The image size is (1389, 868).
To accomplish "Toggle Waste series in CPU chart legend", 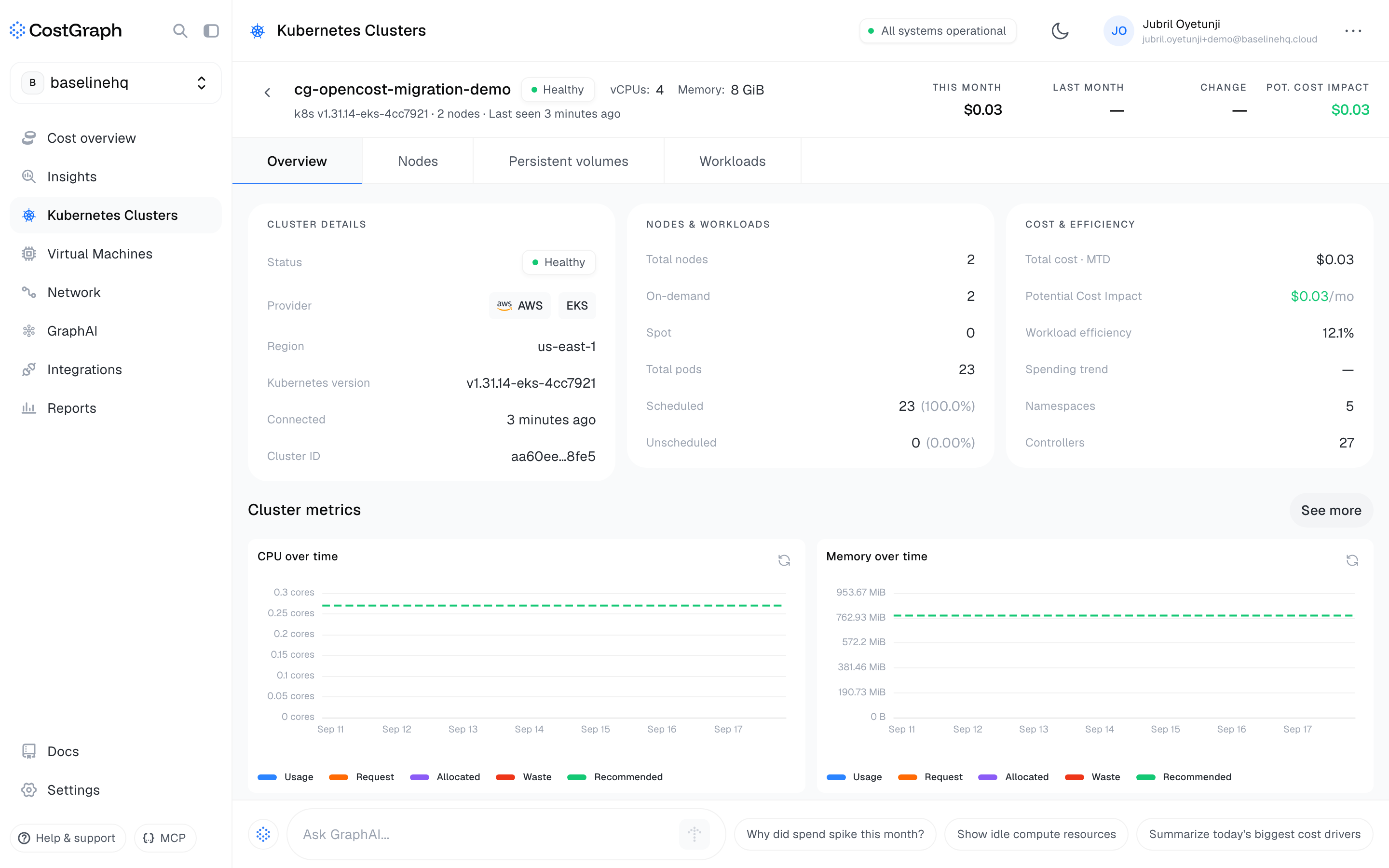I will click(x=523, y=777).
